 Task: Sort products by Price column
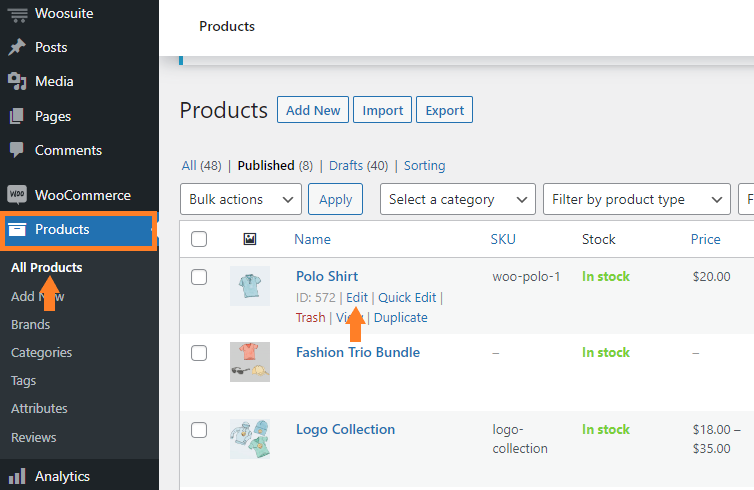click(x=705, y=239)
